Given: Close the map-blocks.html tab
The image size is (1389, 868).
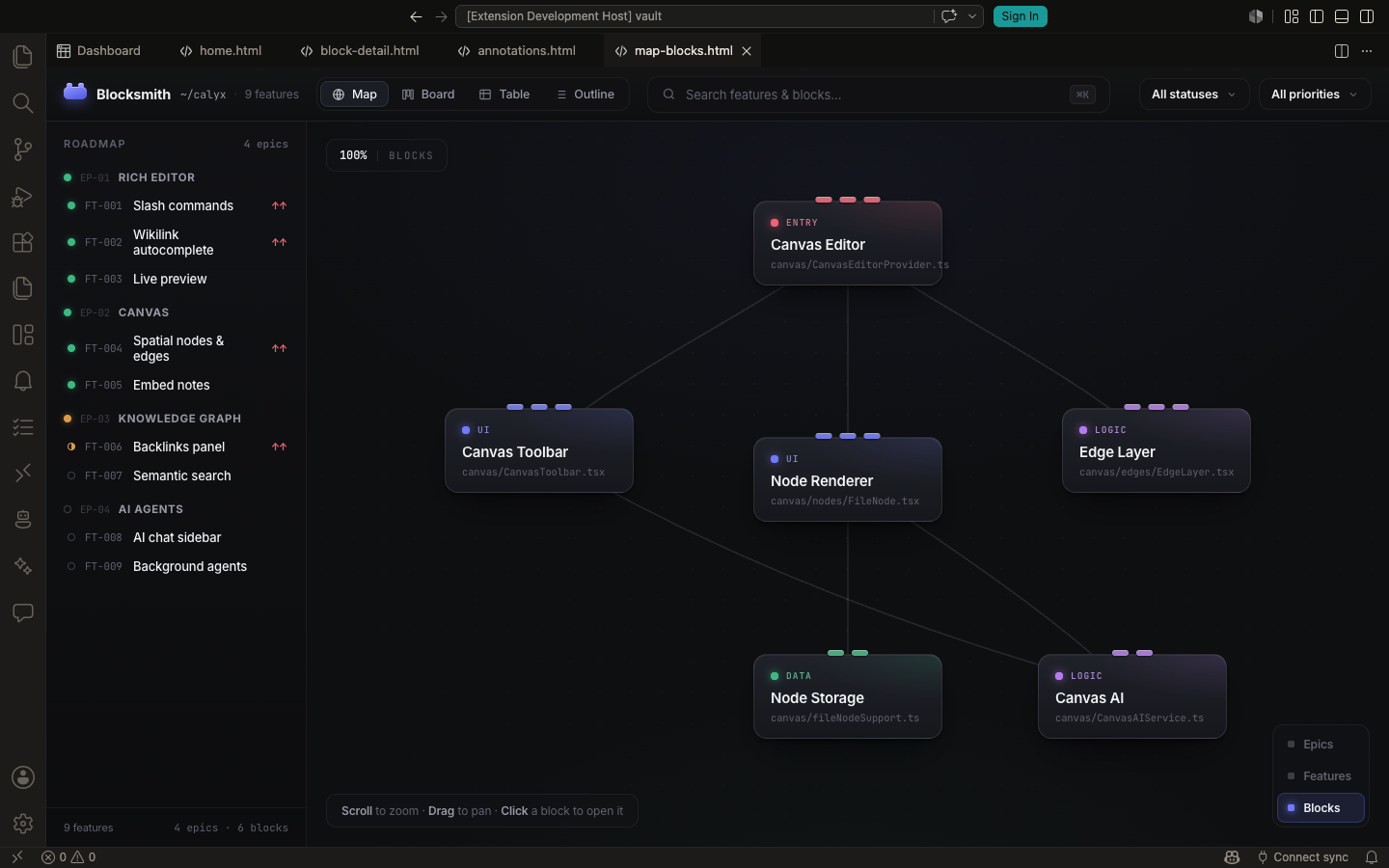Looking at the screenshot, I should click(x=747, y=51).
